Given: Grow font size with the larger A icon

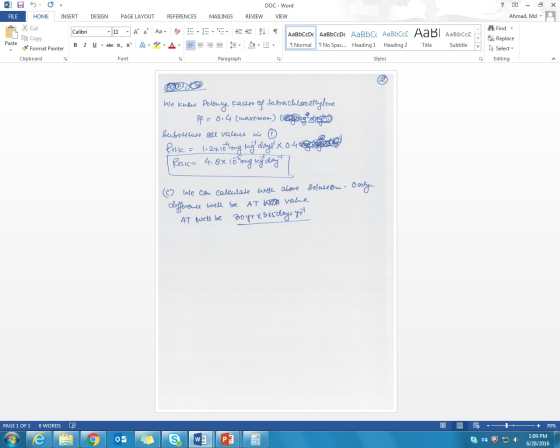Looking at the screenshot, I should pos(136,32).
